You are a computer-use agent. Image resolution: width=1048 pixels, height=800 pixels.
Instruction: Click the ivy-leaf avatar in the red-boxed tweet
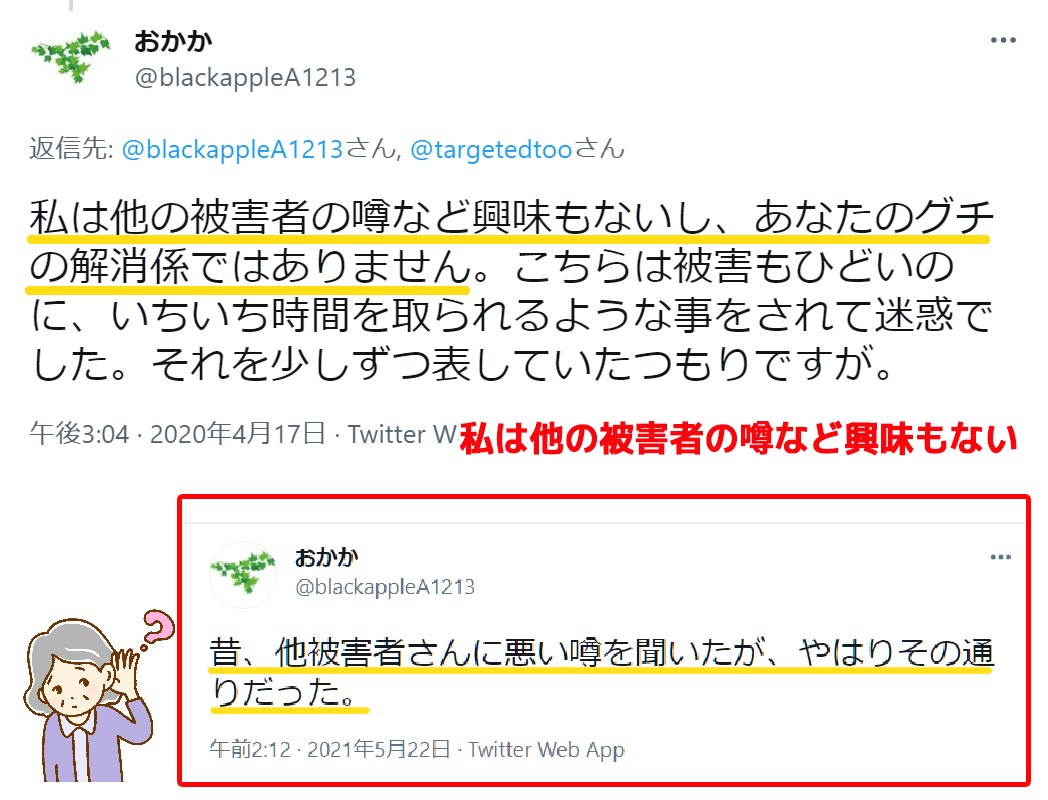coord(243,573)
